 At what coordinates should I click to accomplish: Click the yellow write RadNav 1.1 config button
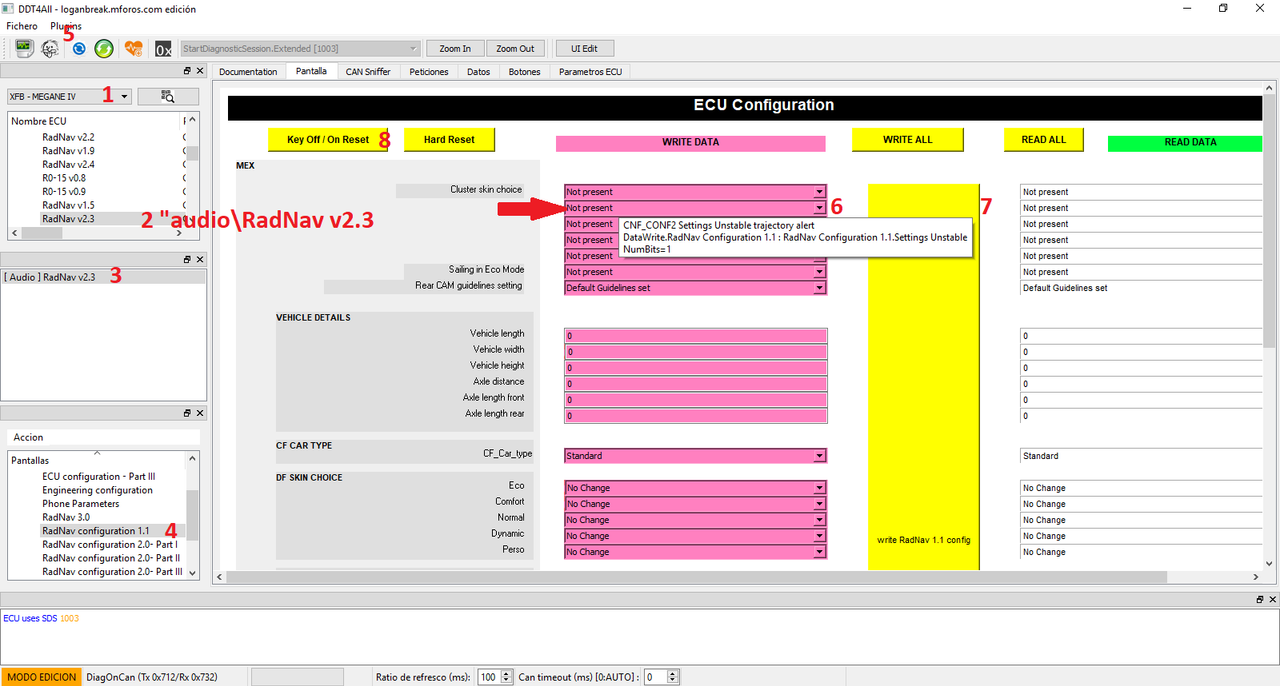pyautogui.click(x=923, y=377)
